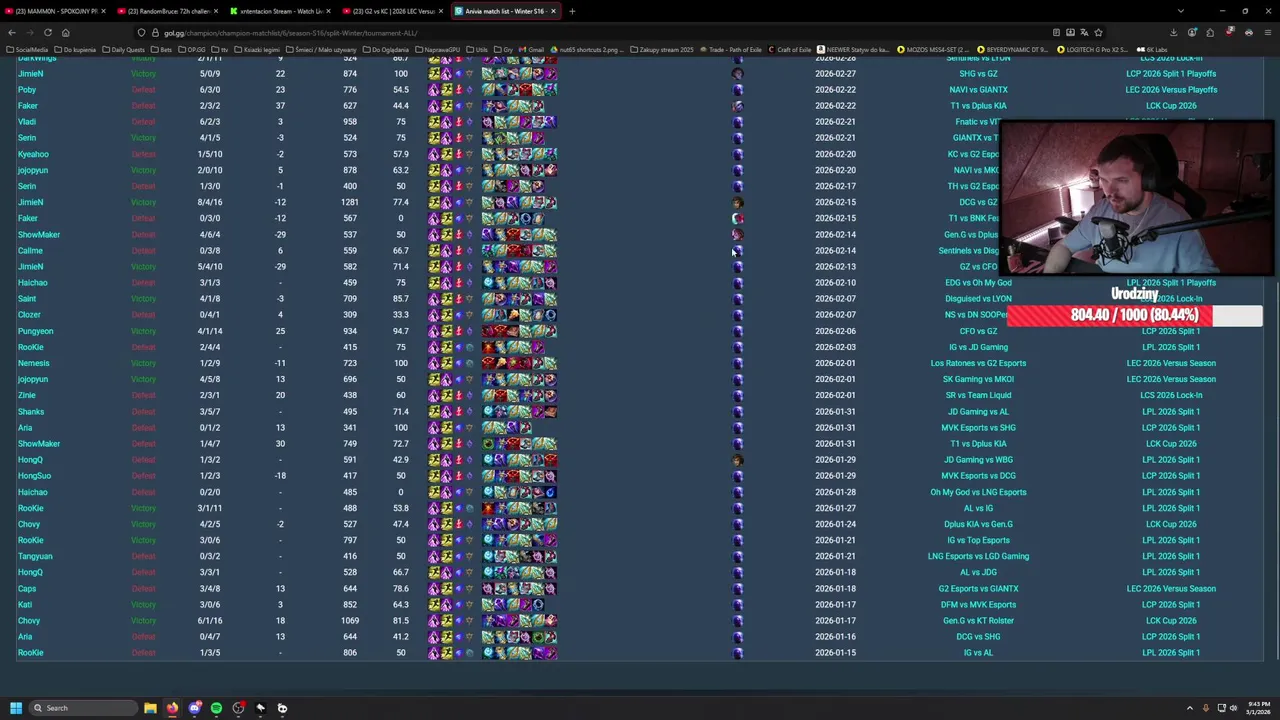Open match G2 Esports vs GIANTX
Screen dimensions: 1280x720
tap(978, 589)
